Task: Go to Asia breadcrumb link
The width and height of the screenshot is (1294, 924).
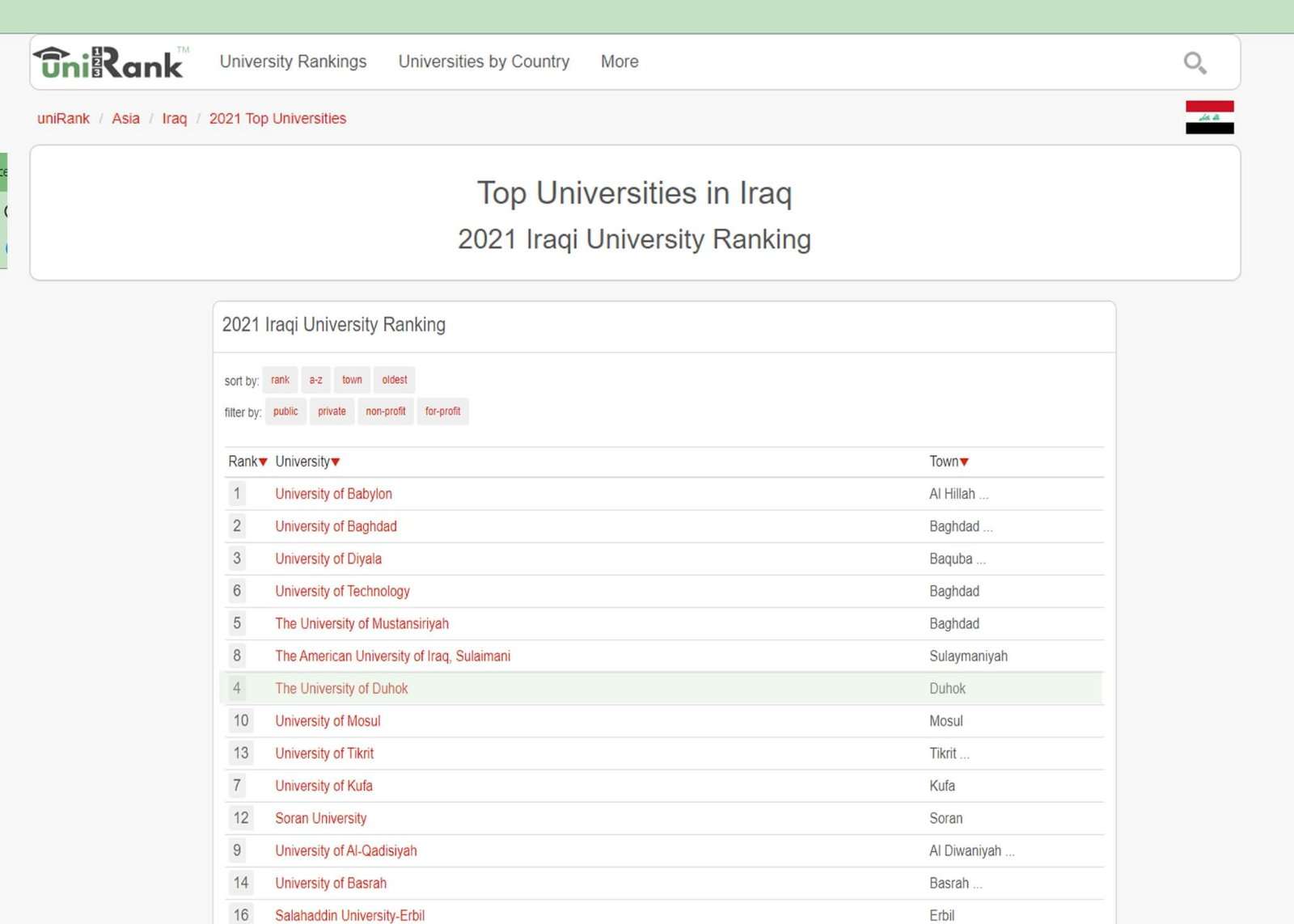Action: (x=125, y=118)
